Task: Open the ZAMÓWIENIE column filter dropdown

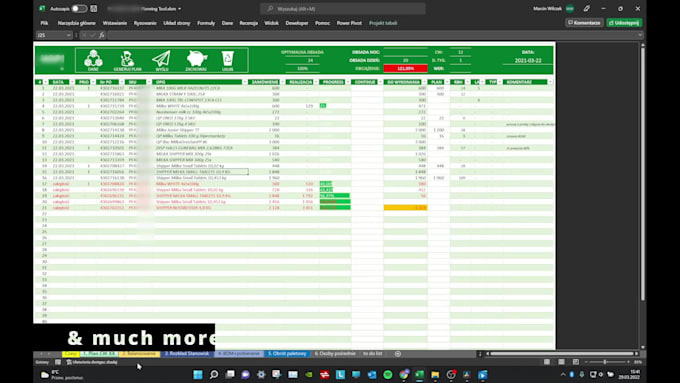Action: 282,82
